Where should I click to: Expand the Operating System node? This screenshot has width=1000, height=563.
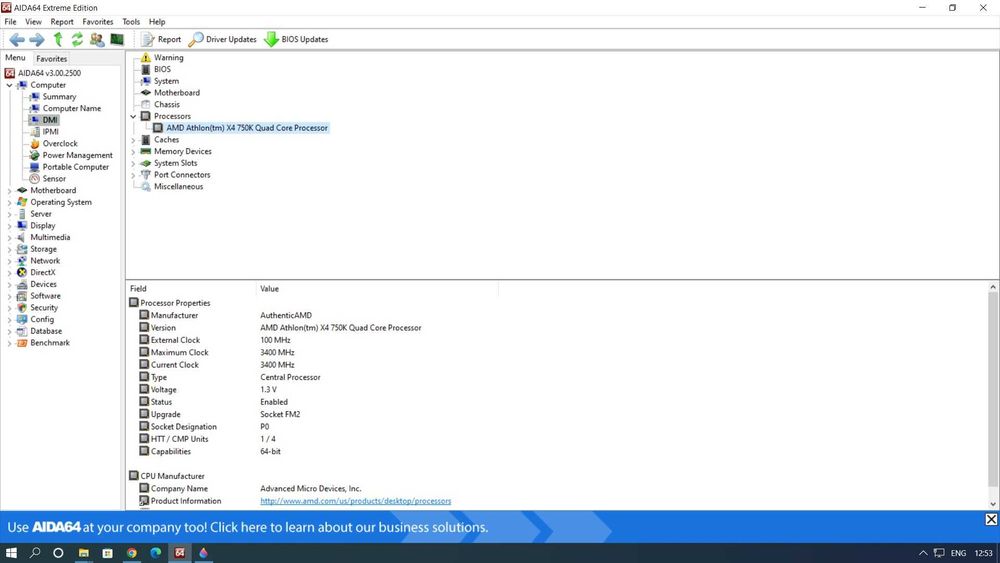click(x=9, y=202)
